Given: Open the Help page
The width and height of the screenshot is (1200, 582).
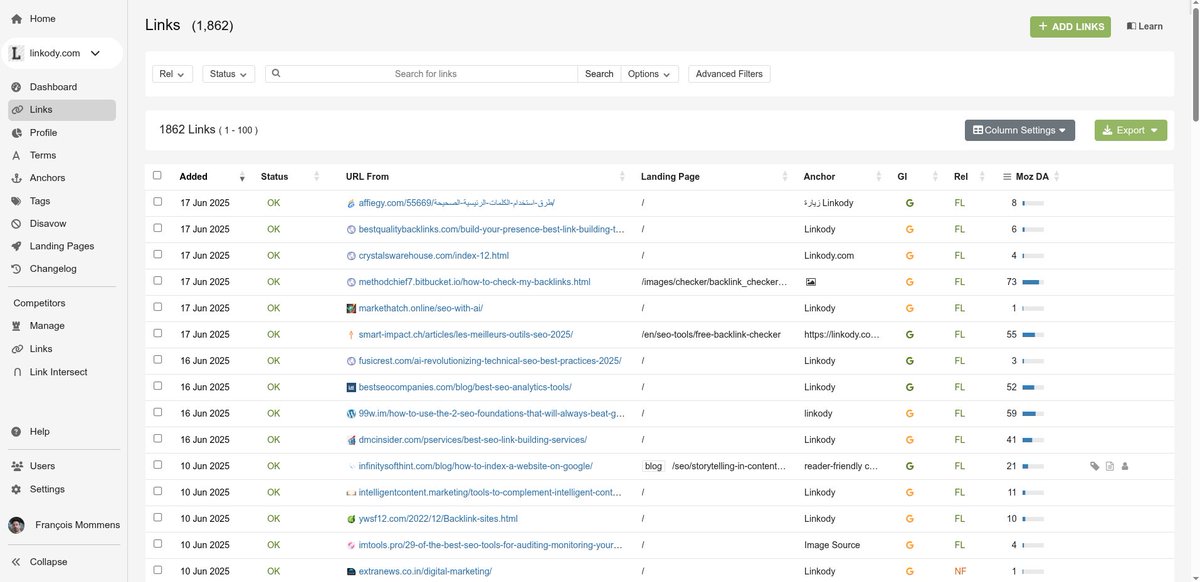Looking at the screenshot, I should [39, 432].
